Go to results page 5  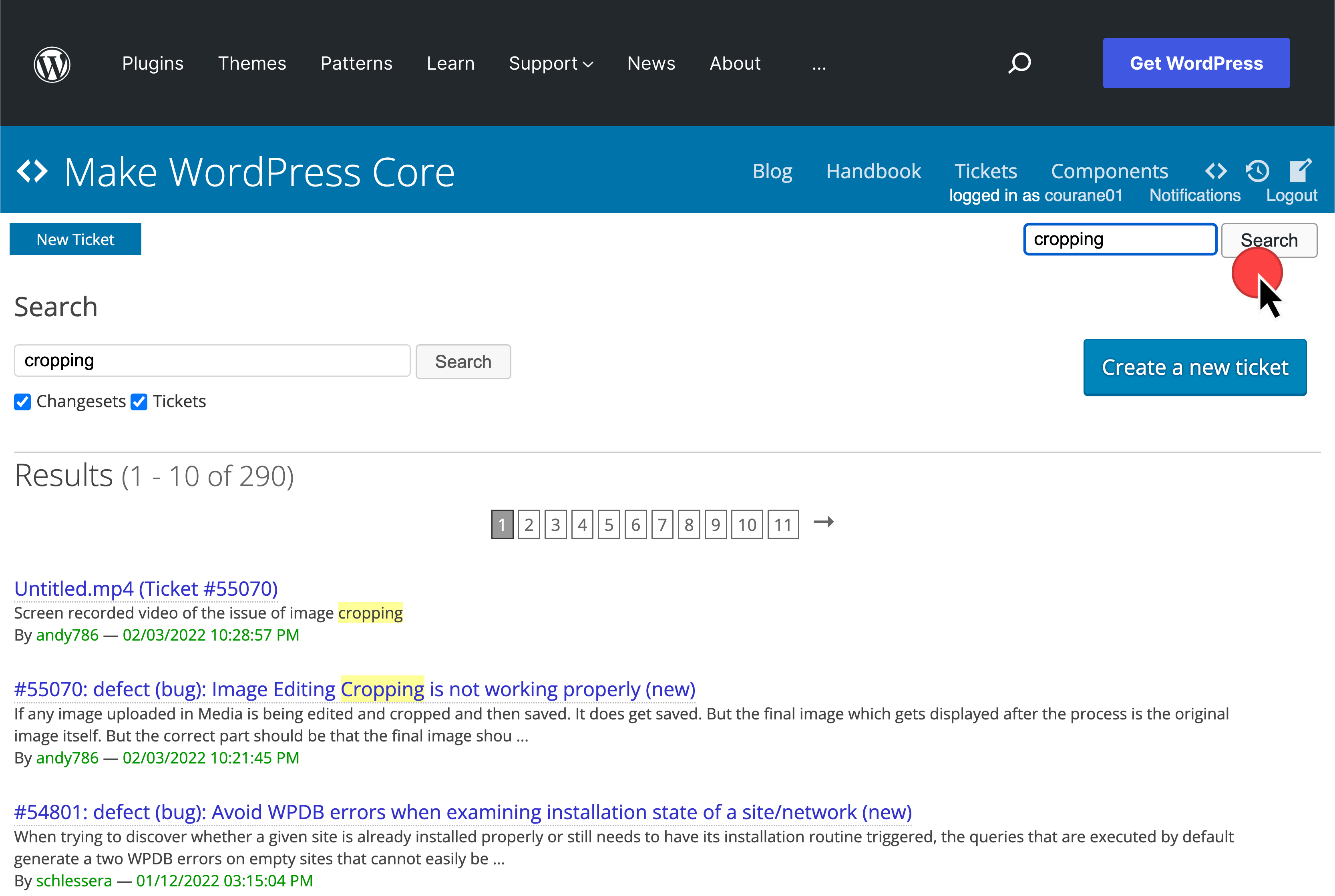pyautogui.click(x=609, y=524)
